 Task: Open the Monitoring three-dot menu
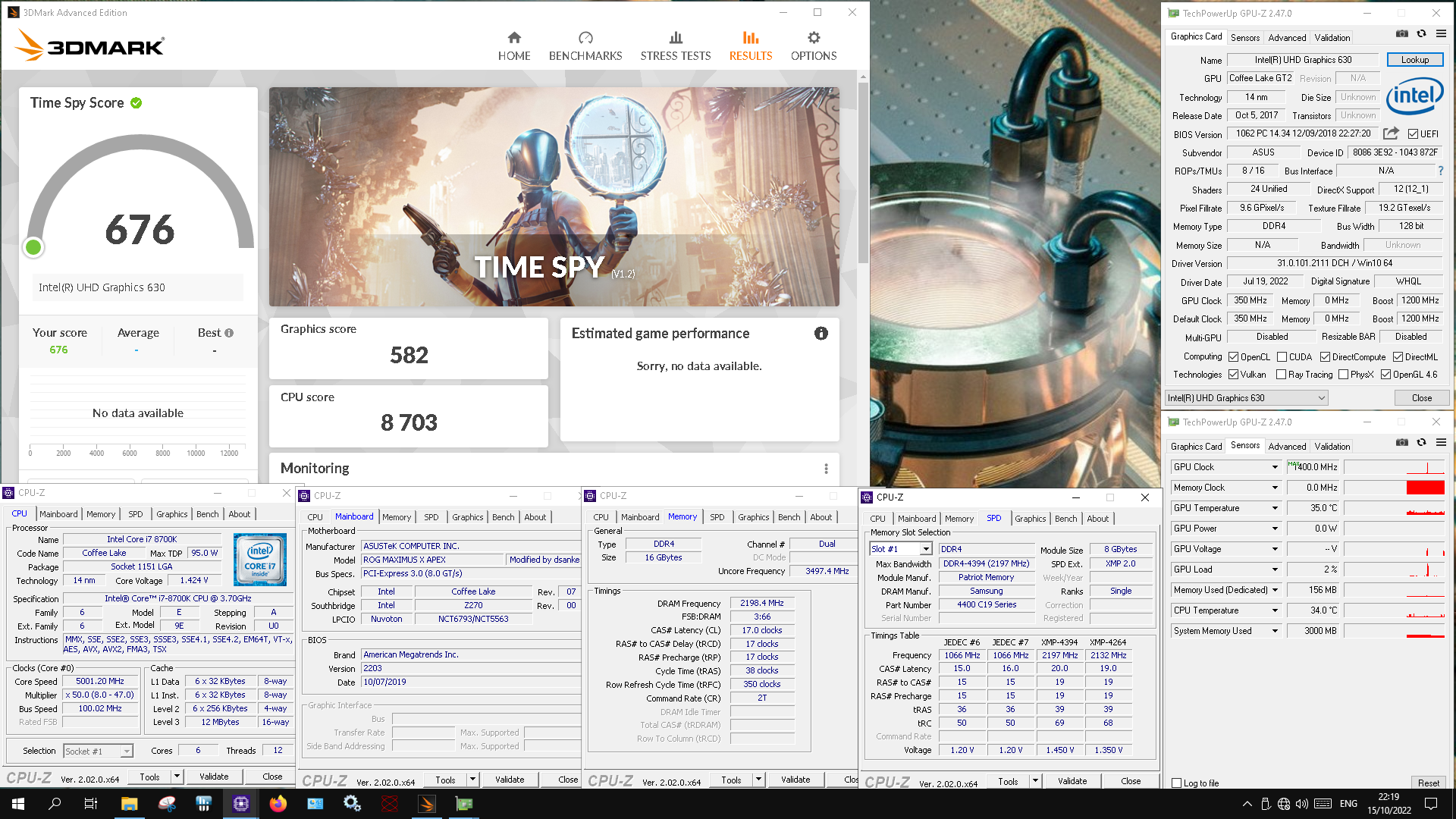(826, 469)
